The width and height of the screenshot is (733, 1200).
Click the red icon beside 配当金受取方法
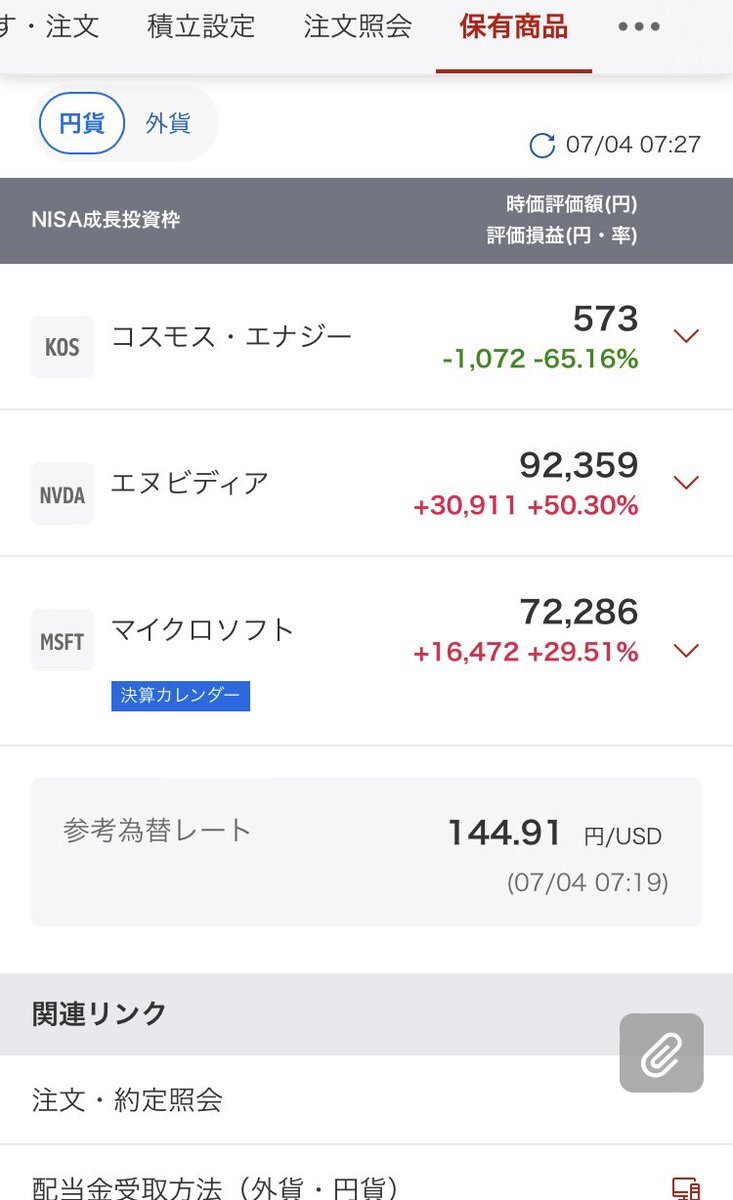click(x=685, y=1188)
